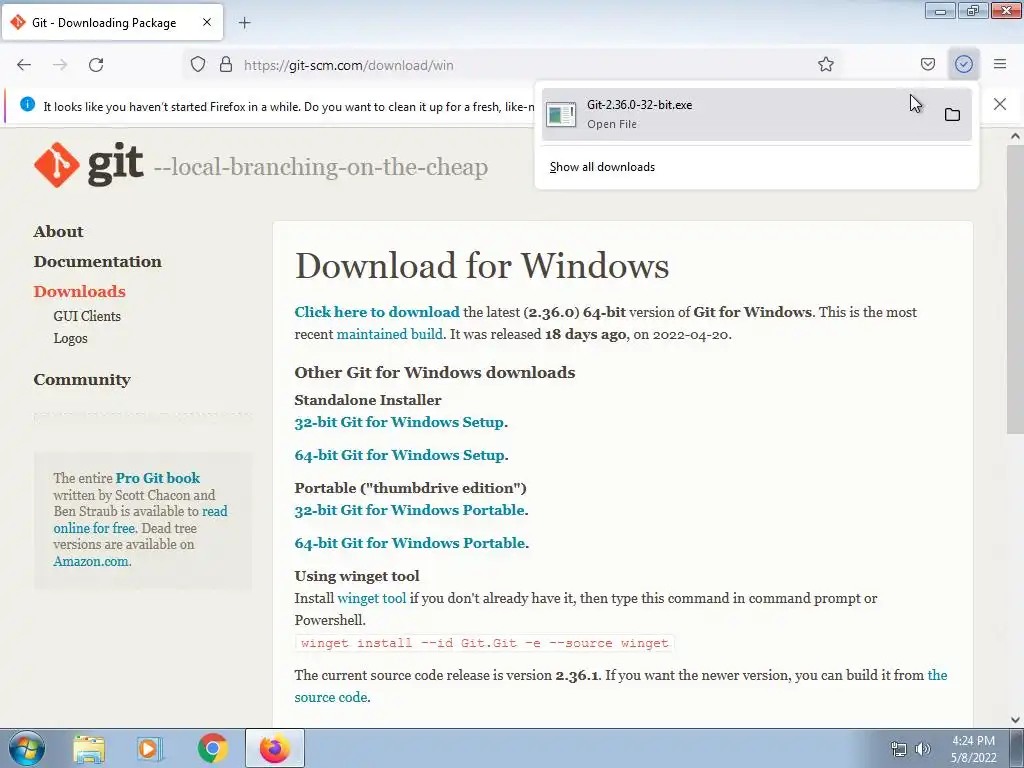
Task: Follow the read online for free link
Action: (140, 520)
